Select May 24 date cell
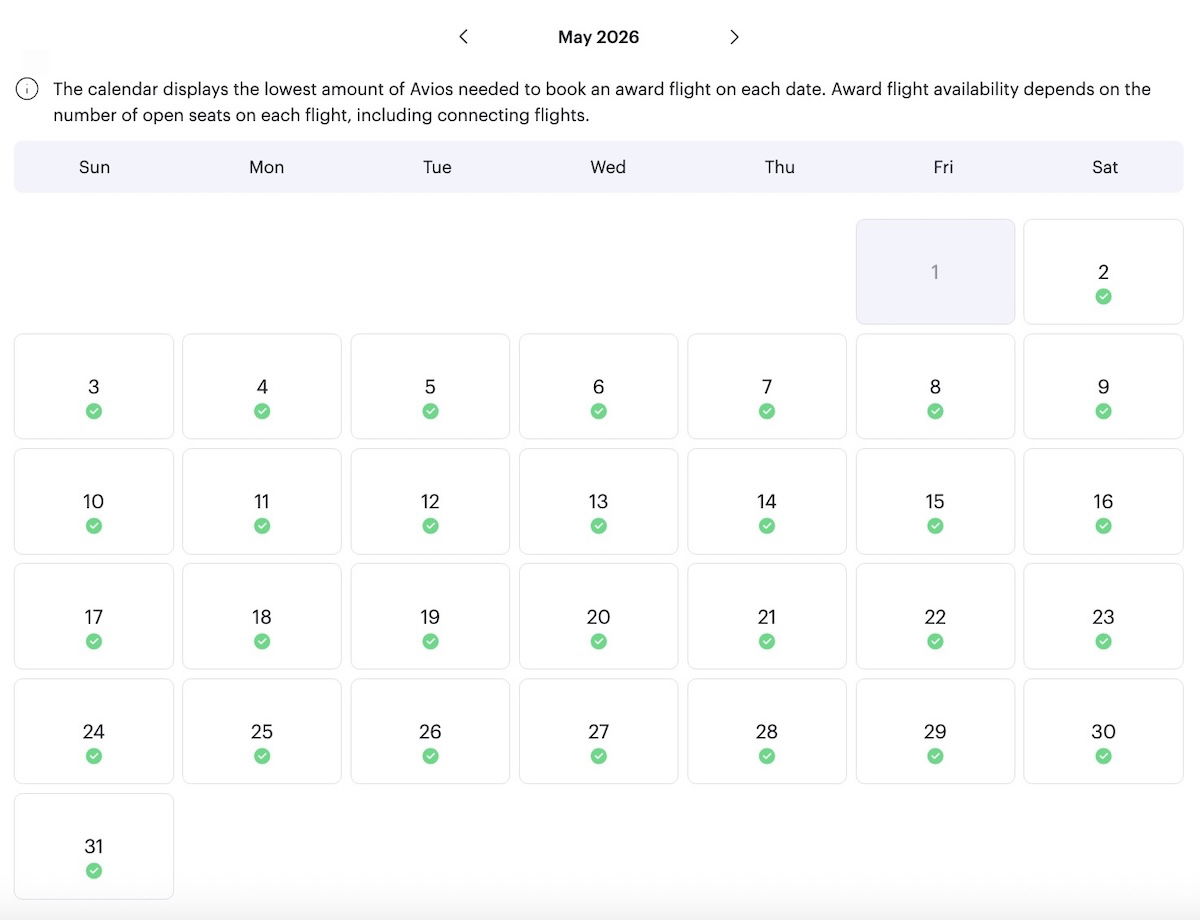 click(x=94, y=731)
